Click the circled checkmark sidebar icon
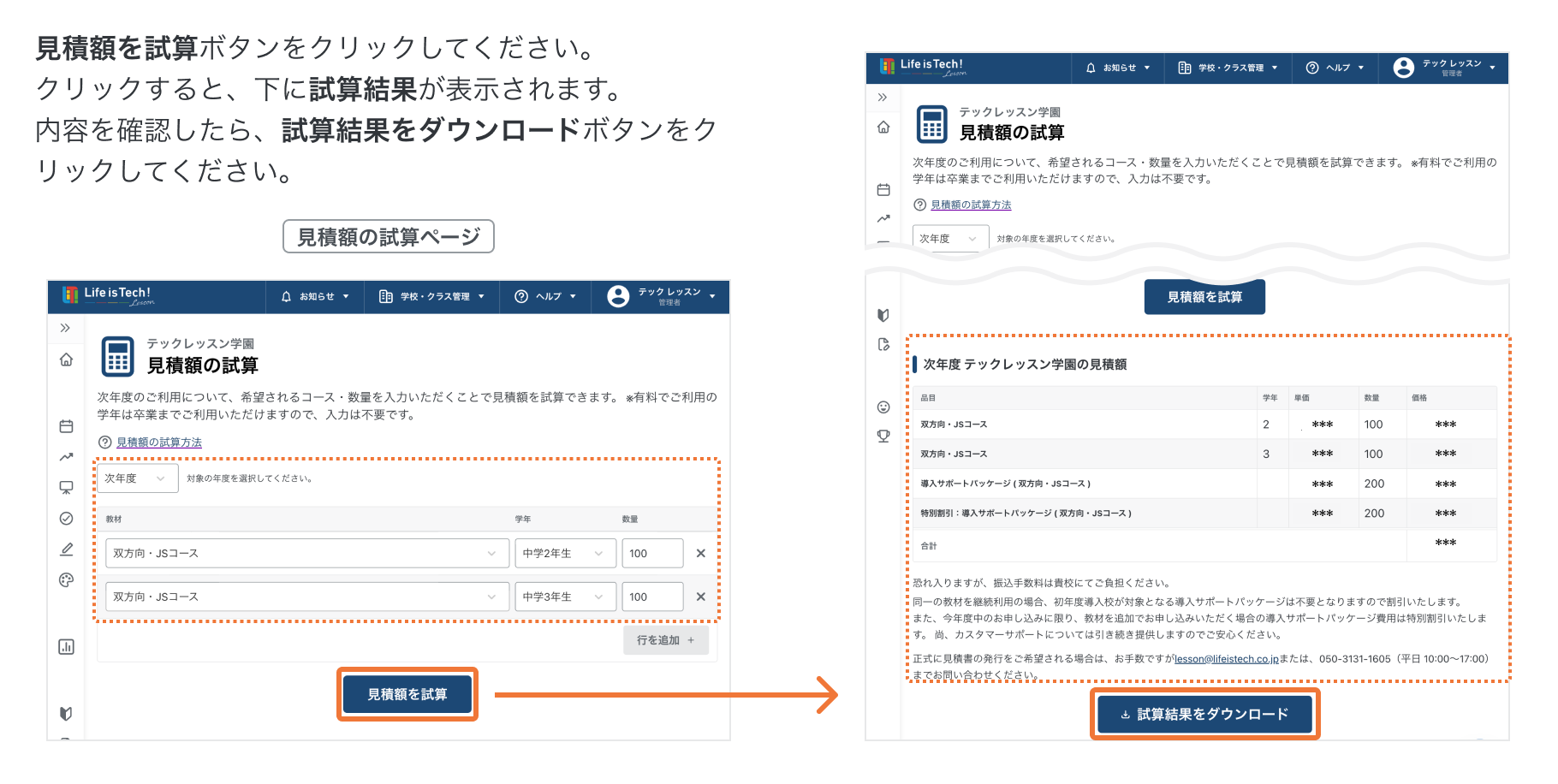The height and width of the screenshot is (784, 1558). point(66,519)
